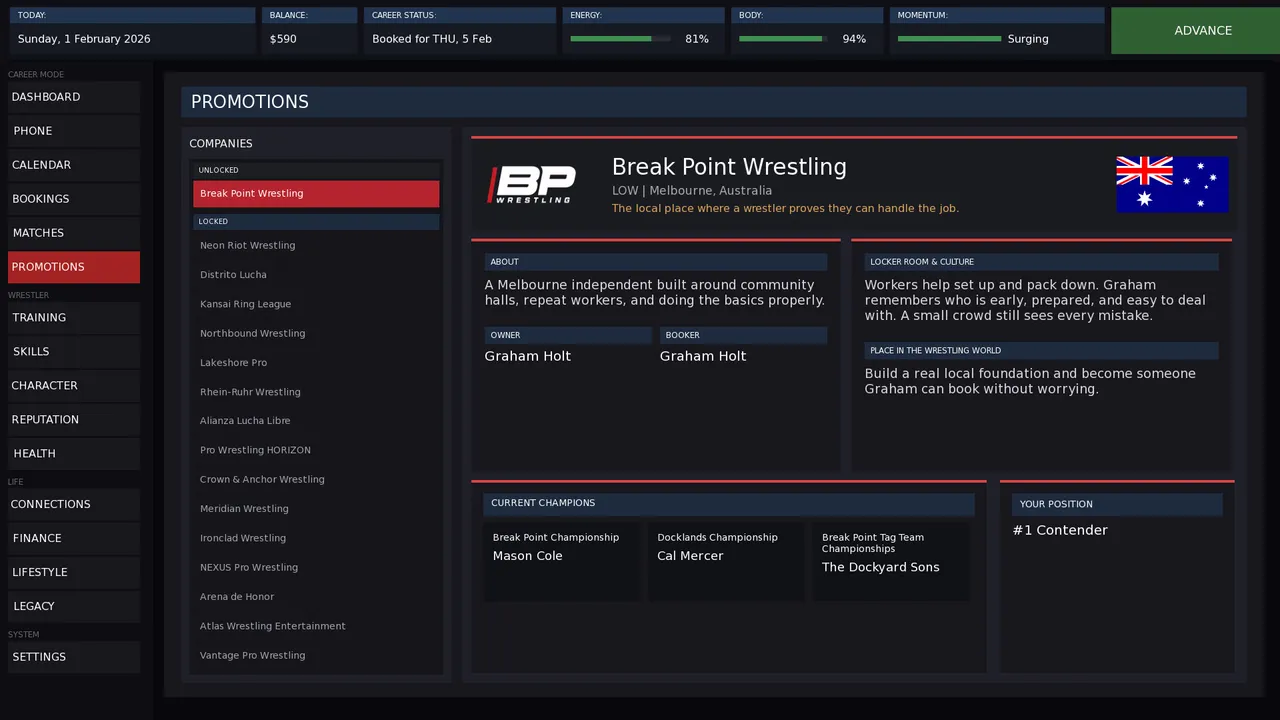Click the Momentum progress bar
Screen dimensions: 1280x720
tap(949, 39)
